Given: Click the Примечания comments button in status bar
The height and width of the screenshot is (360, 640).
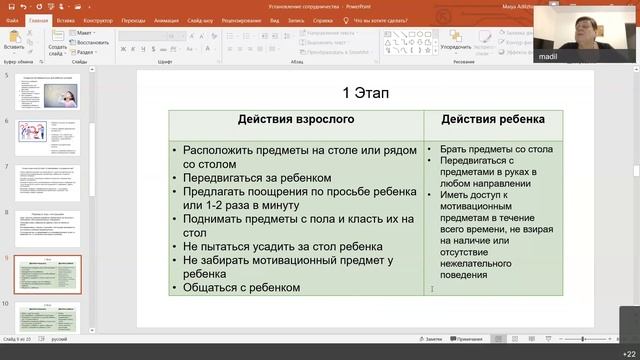Looking at the screenshot, I should (x=467, y=339).
